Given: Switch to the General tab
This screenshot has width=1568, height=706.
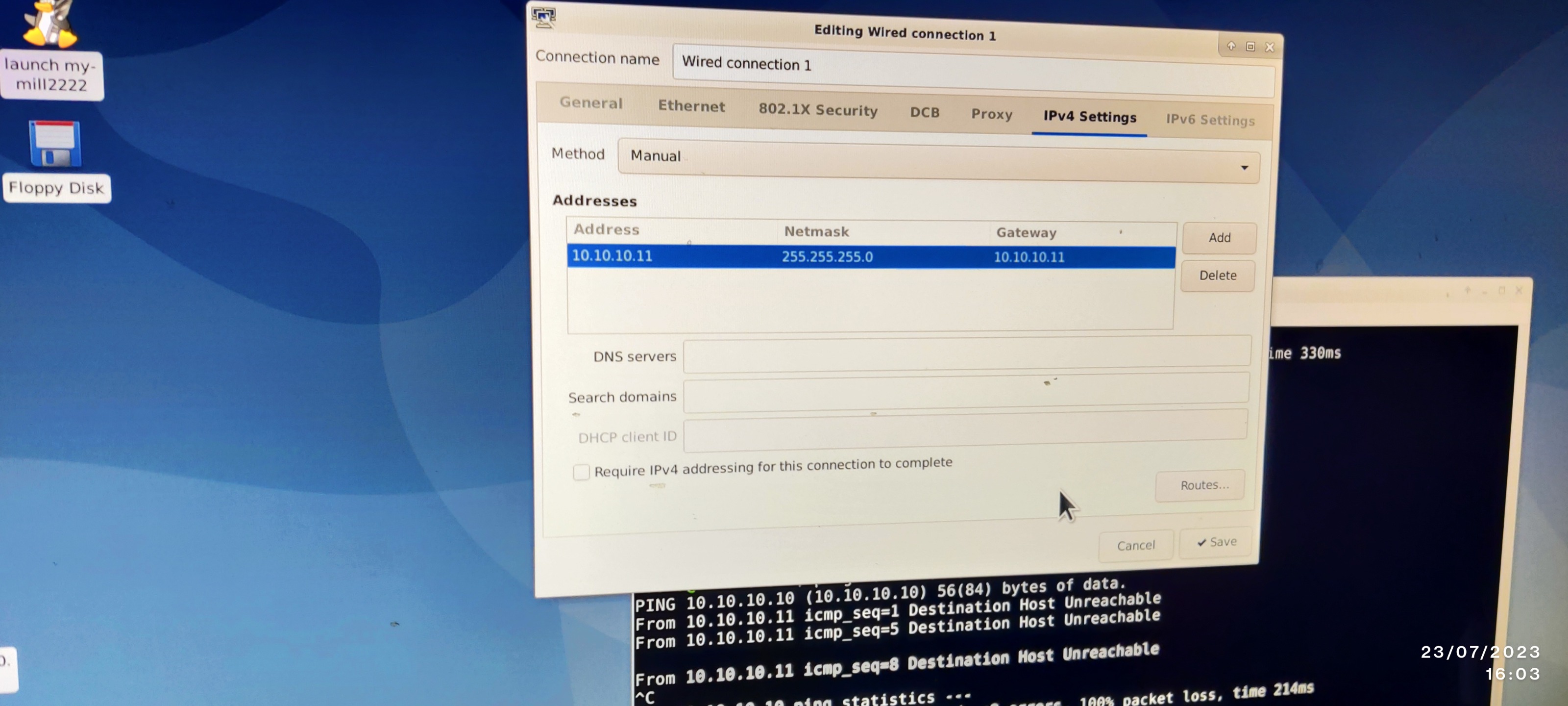Looking at the screenshot, I should coord(590,103).
